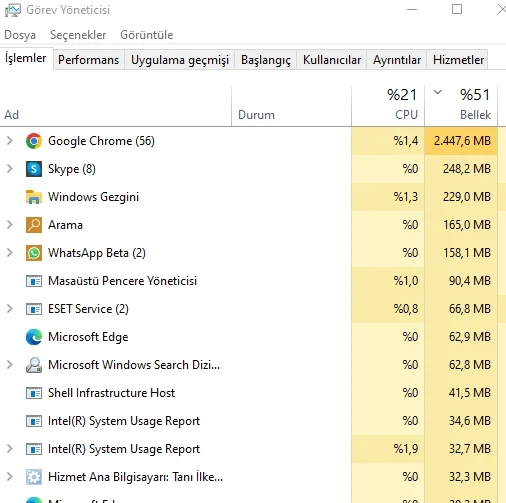Select the Google Chrome process icon
This screenshot has width=506, height=503.
(x=34, y=141)
